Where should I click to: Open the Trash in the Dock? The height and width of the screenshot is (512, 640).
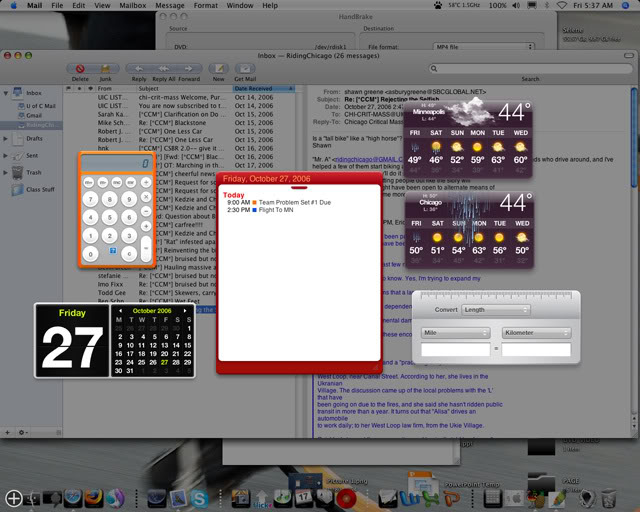[x=609, y=498]
